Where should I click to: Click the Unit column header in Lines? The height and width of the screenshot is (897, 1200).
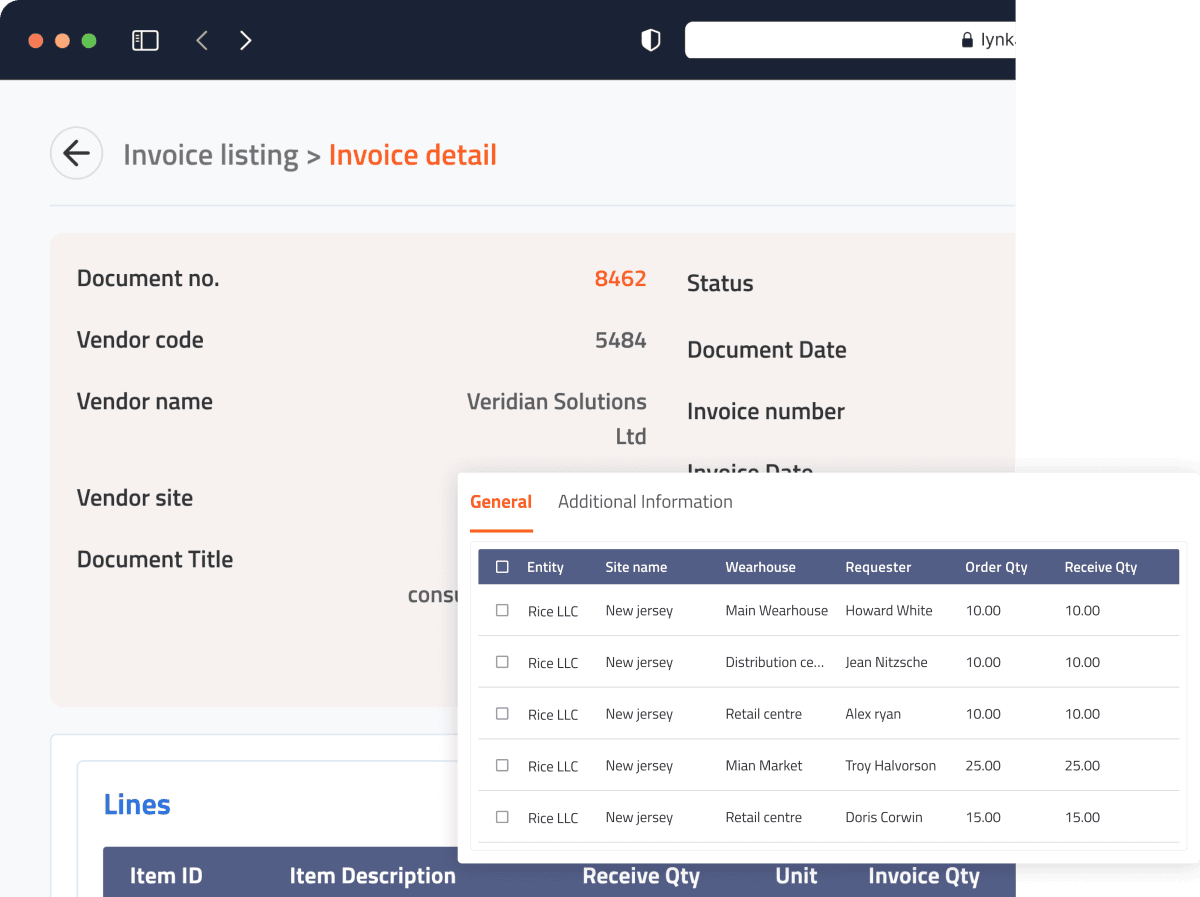point(796,876)
